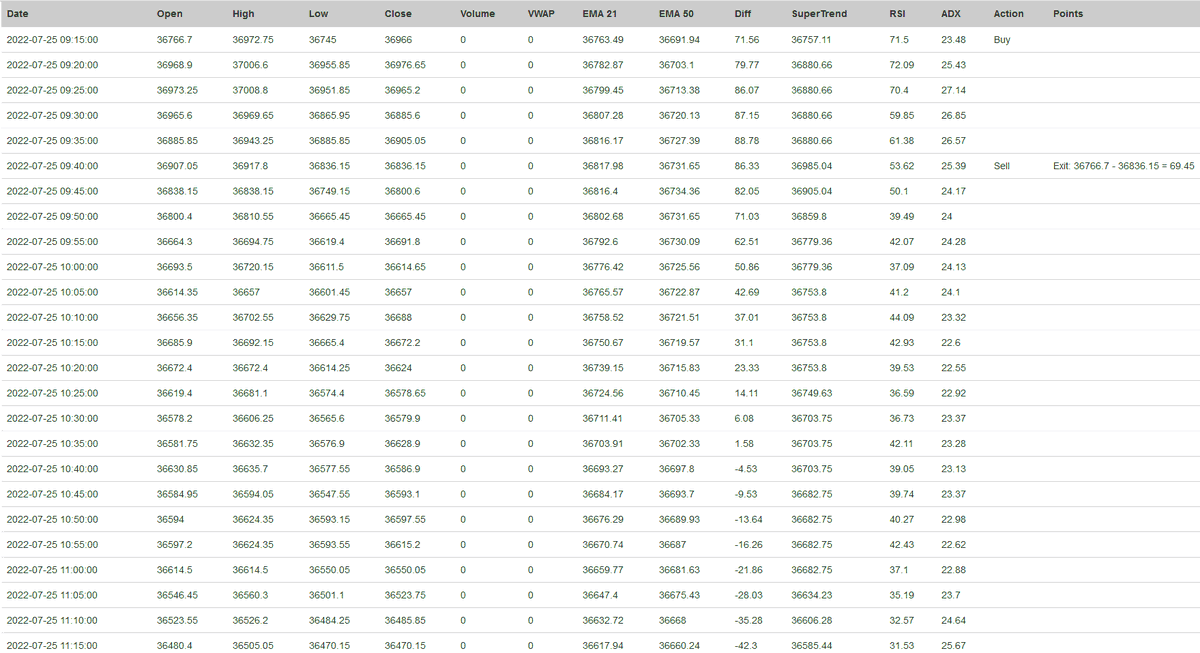Select the 2022-07-25 09:30:00 date cell
1200x653 pixels.
(x=52, y=115)
